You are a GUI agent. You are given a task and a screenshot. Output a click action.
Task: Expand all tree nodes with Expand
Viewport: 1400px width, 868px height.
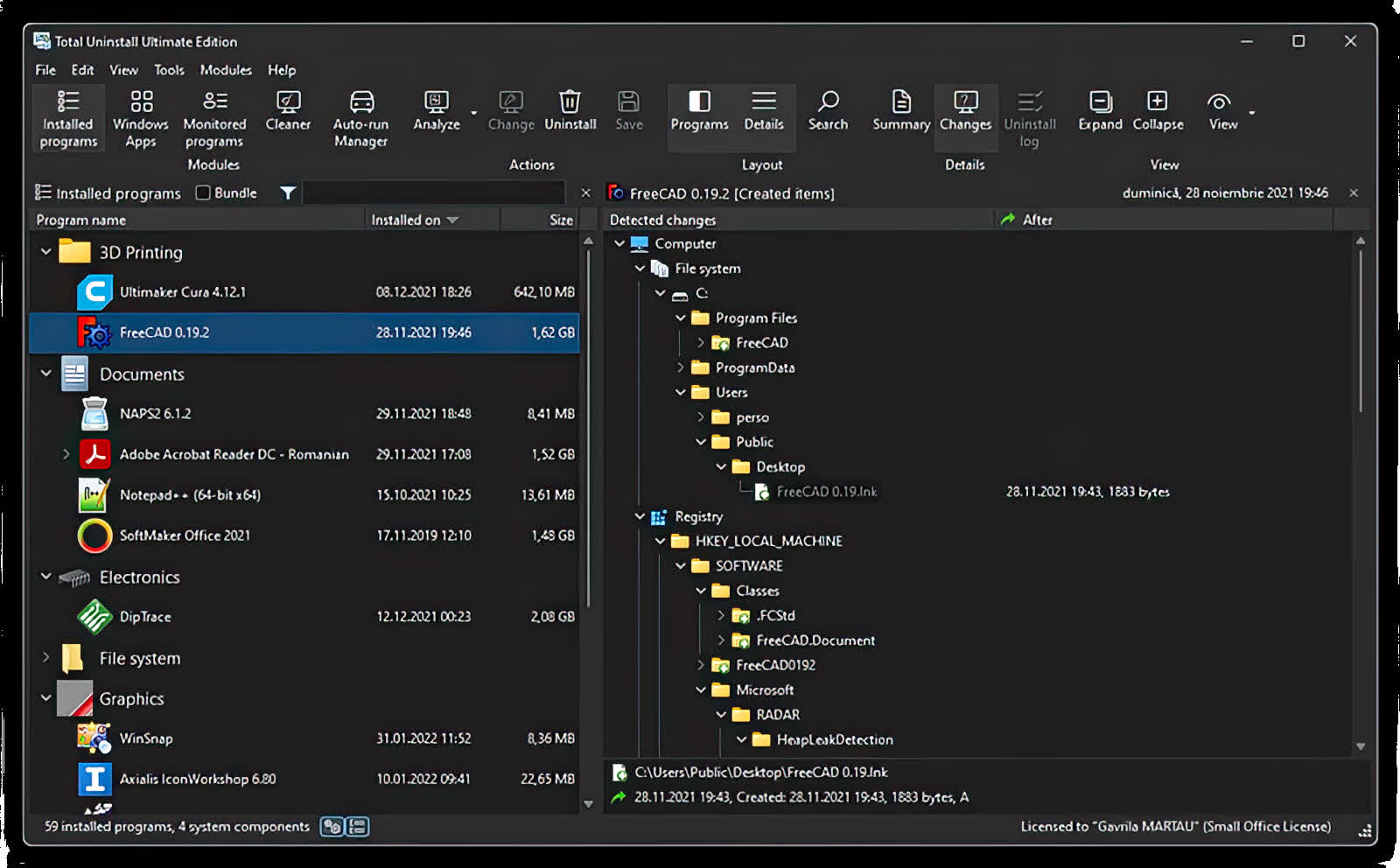(x=1100, y=110)
